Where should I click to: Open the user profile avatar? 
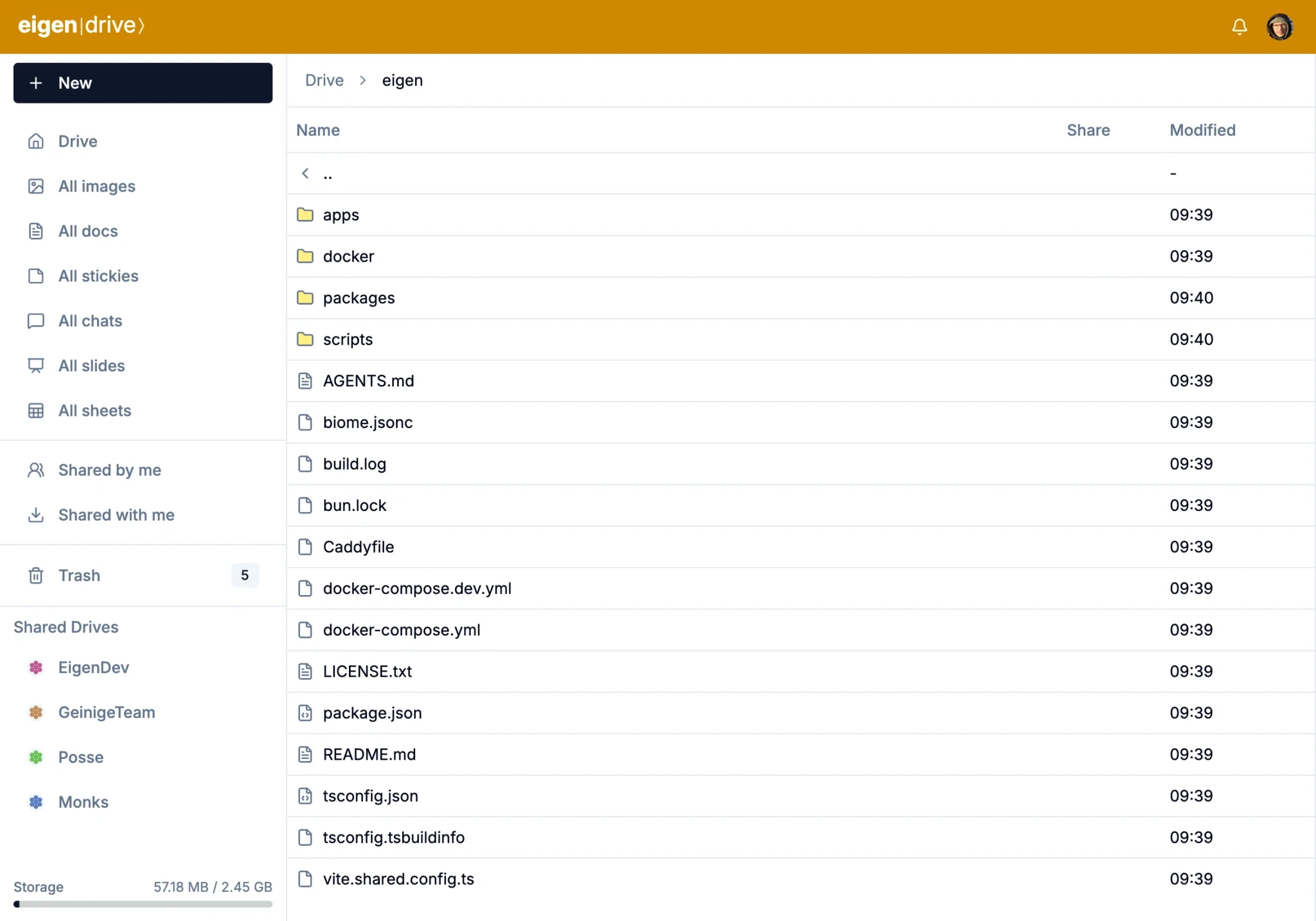(1279, 27)
